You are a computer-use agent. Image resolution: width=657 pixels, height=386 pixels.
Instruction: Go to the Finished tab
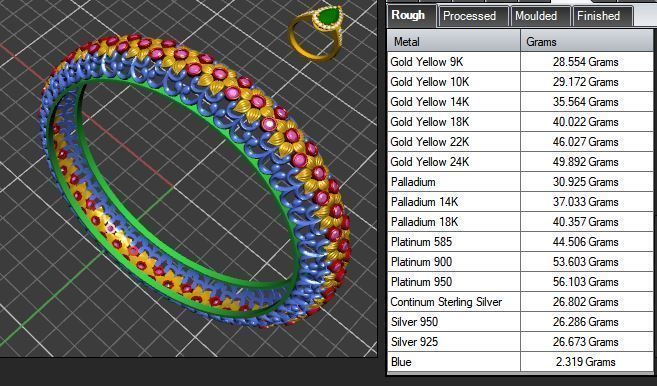point(603,16)
